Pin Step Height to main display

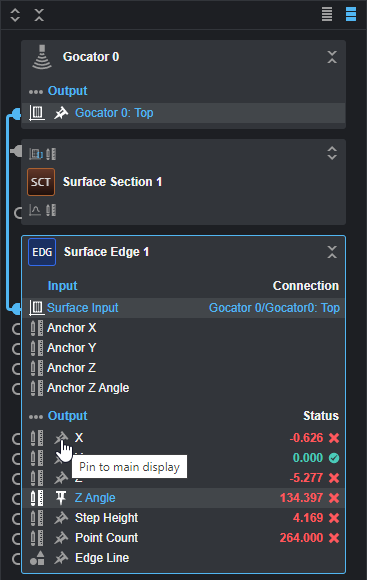click(x=61, y=518)
